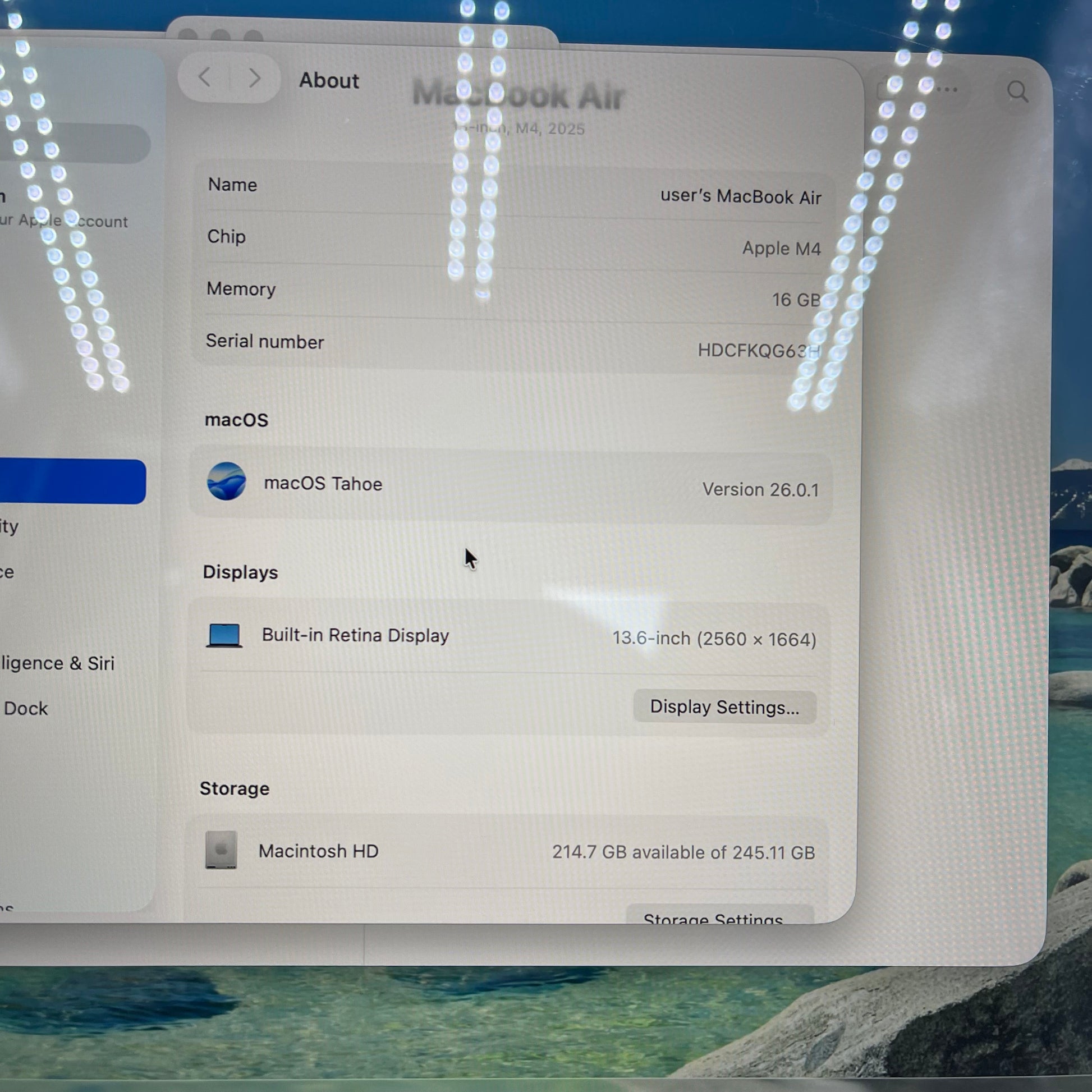1092x1092 pixels.
Task: Click the Built-in Retina Display laptop icon
Action: click(x=224, y=635)
